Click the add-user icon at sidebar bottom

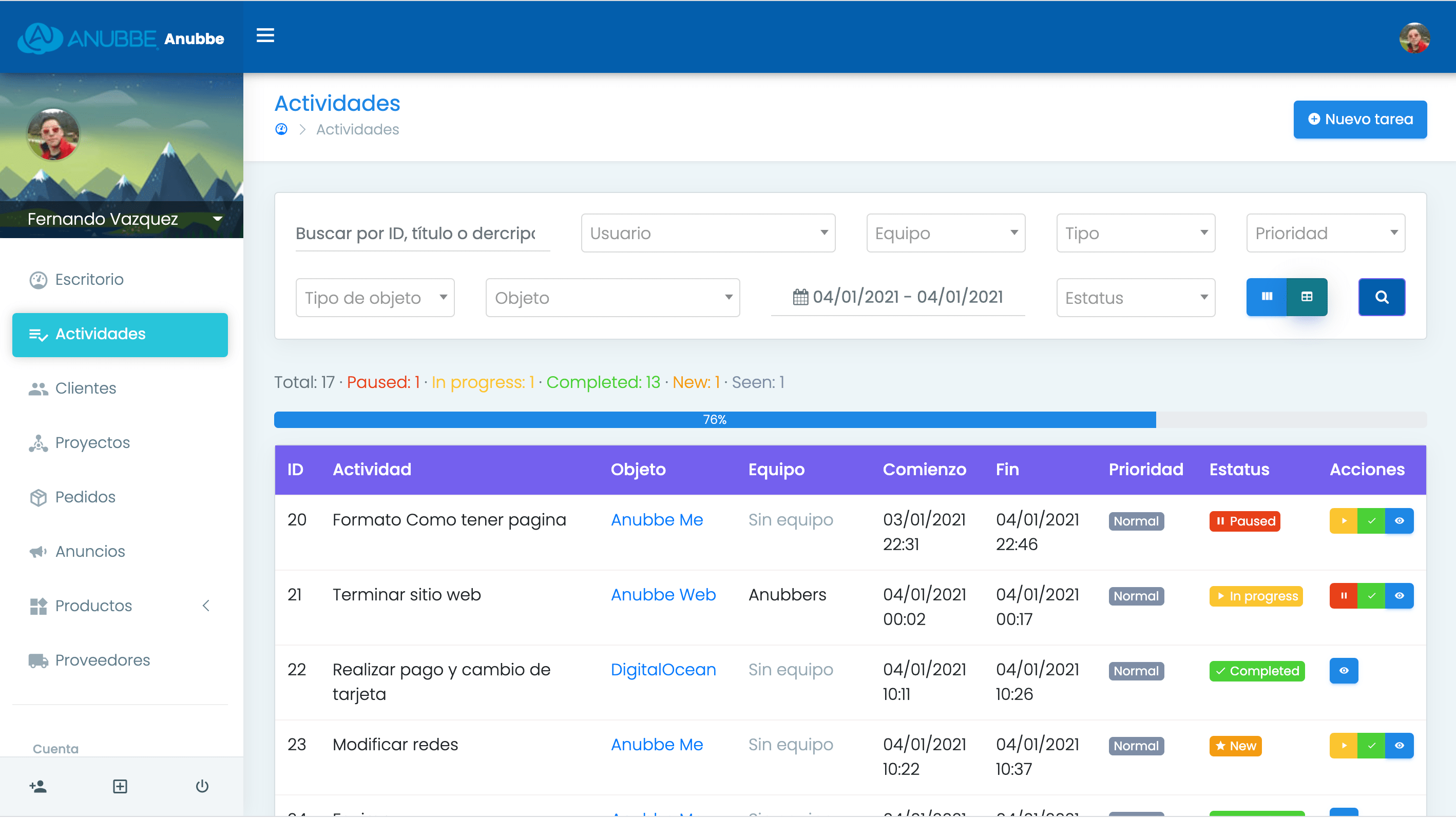coord(38,786)
